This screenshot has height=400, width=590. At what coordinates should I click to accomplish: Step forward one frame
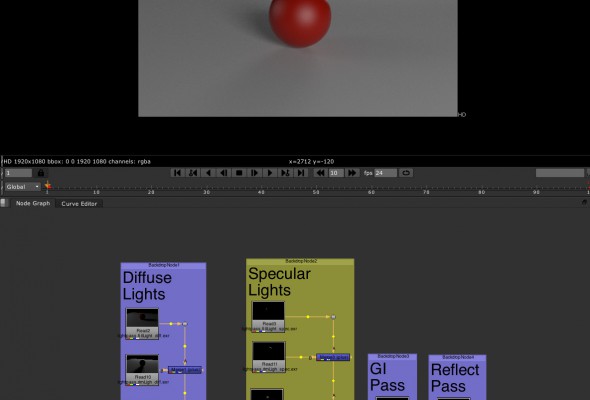point(254,173)
